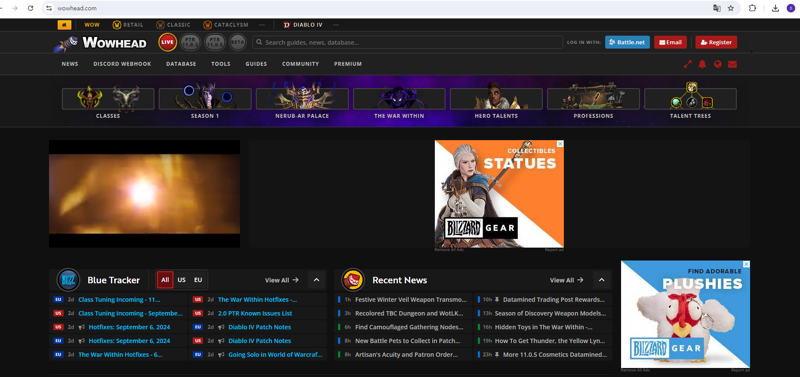Image resolution: width=800 pixels, height=377 pixels.
Task: Click the Blizzard Gear Statues ad
Action: [x=499, y=194]
